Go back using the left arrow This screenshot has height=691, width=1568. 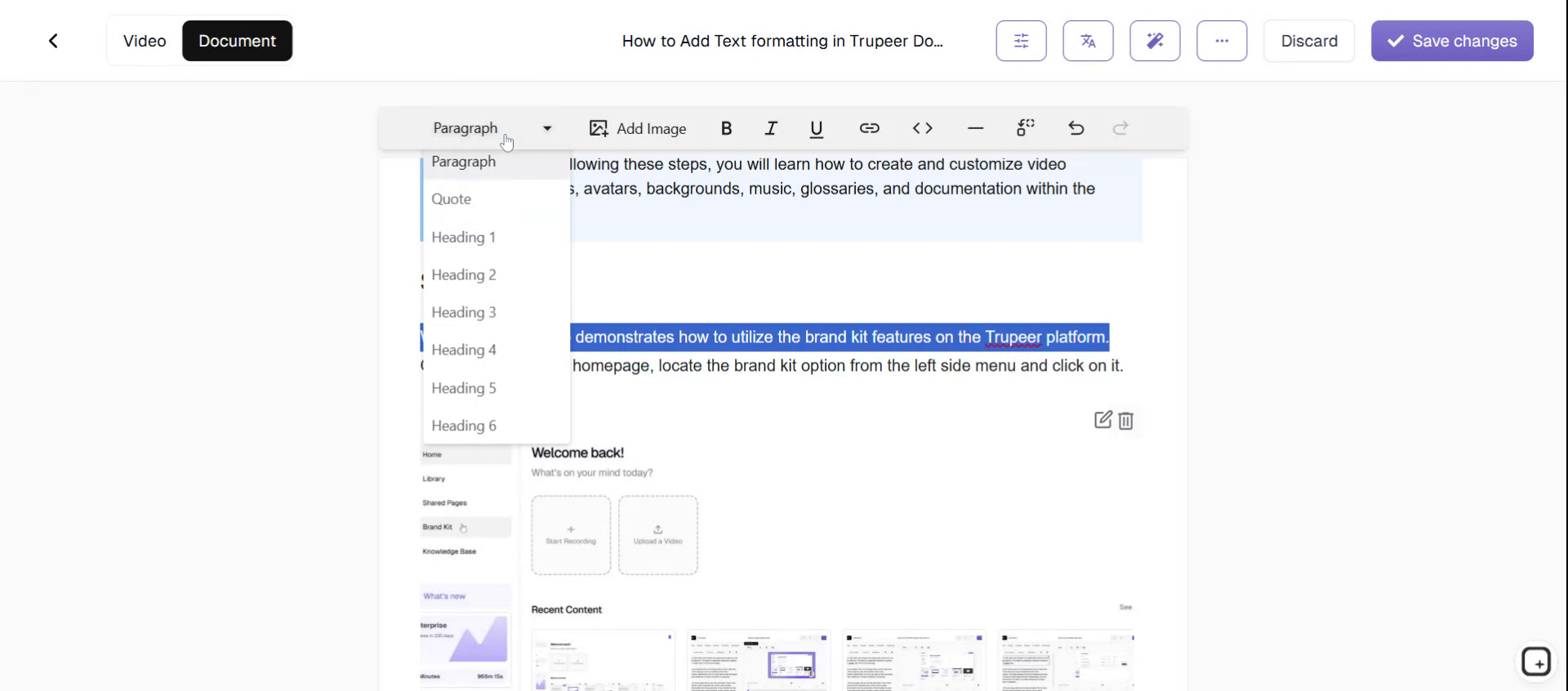point(53,41)
